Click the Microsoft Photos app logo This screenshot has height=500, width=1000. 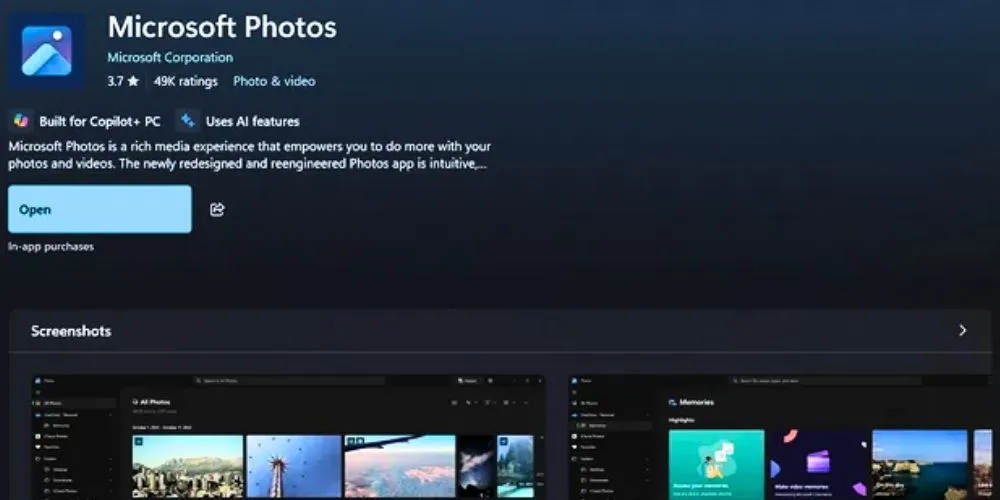[x=47, y=50]
